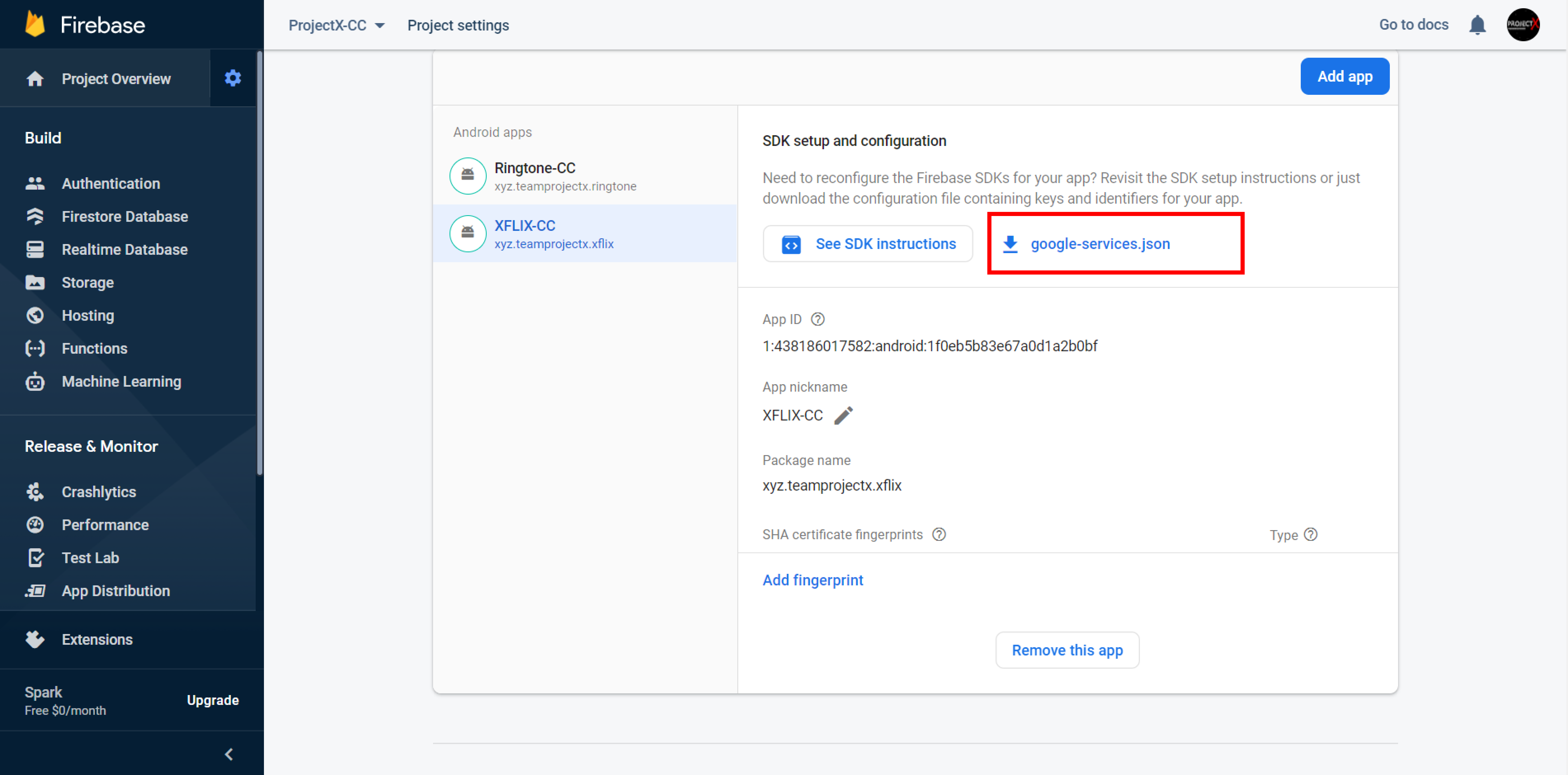The width and height of the screenshot is (1568, 775).
Task: Open notifications bell icon
Action: pyautogui.click(x=1477, y=25)
